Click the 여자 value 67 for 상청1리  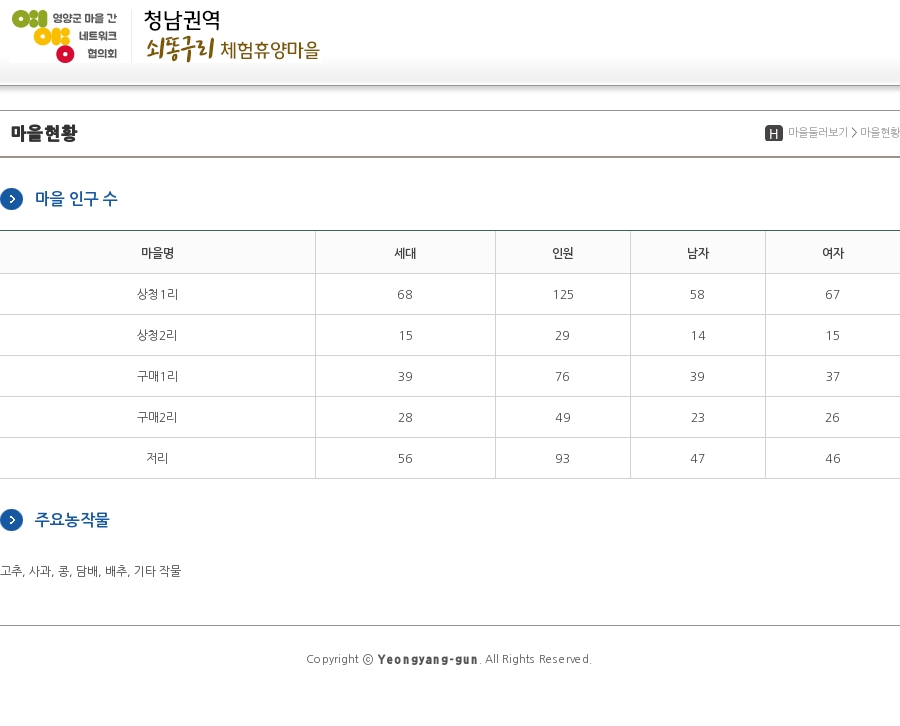833,294
